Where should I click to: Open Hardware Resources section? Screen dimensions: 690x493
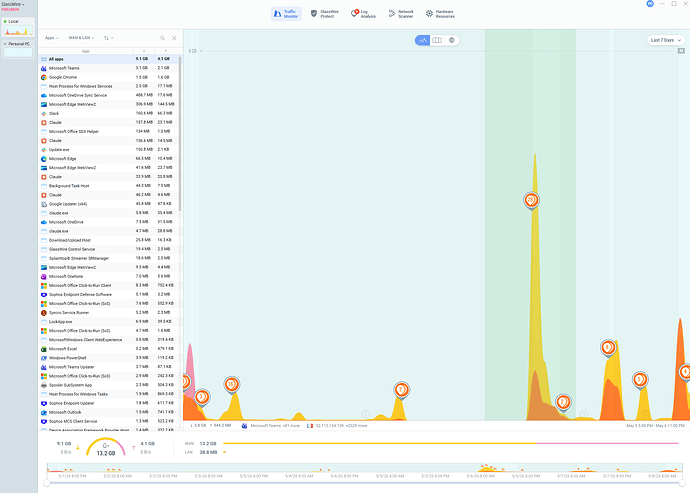pos(440,14)
